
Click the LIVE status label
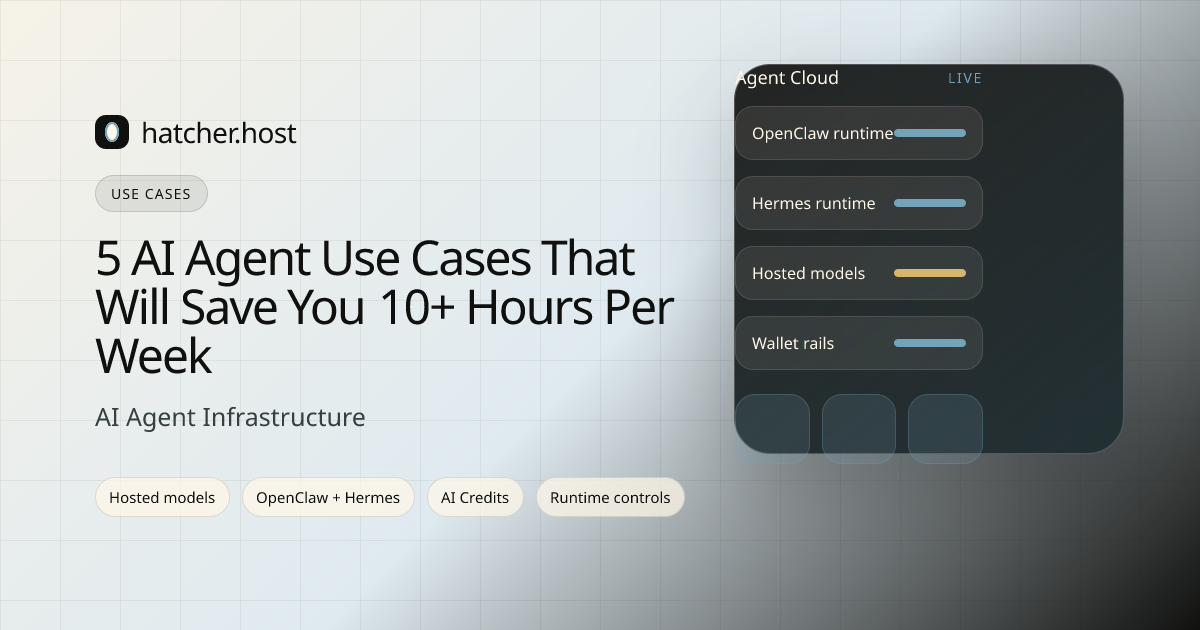click(965, 78)
